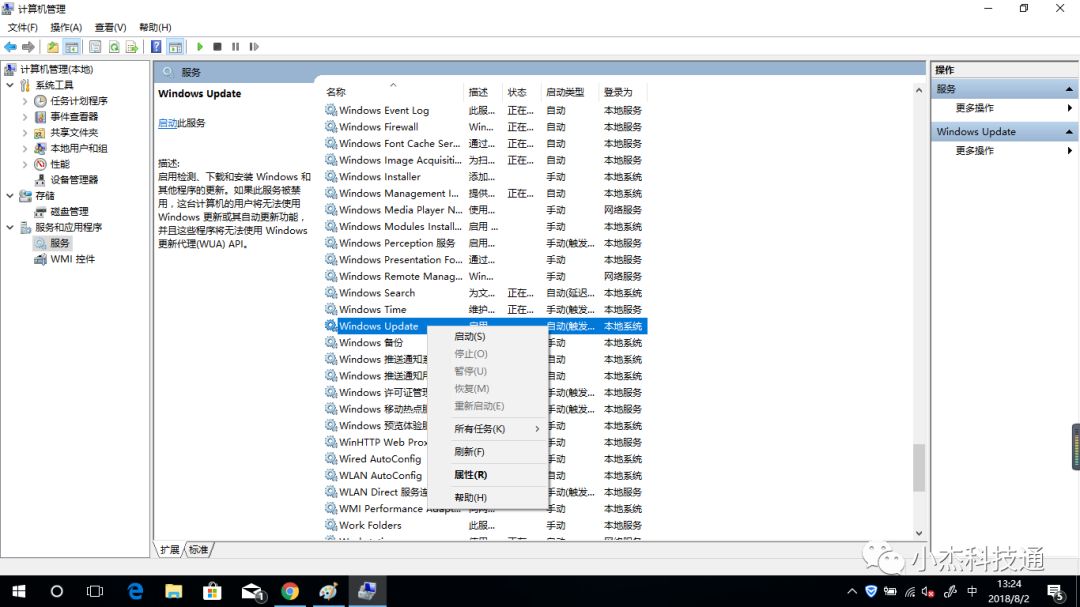Select 事件查看器 in the tree

coord(74,116)
